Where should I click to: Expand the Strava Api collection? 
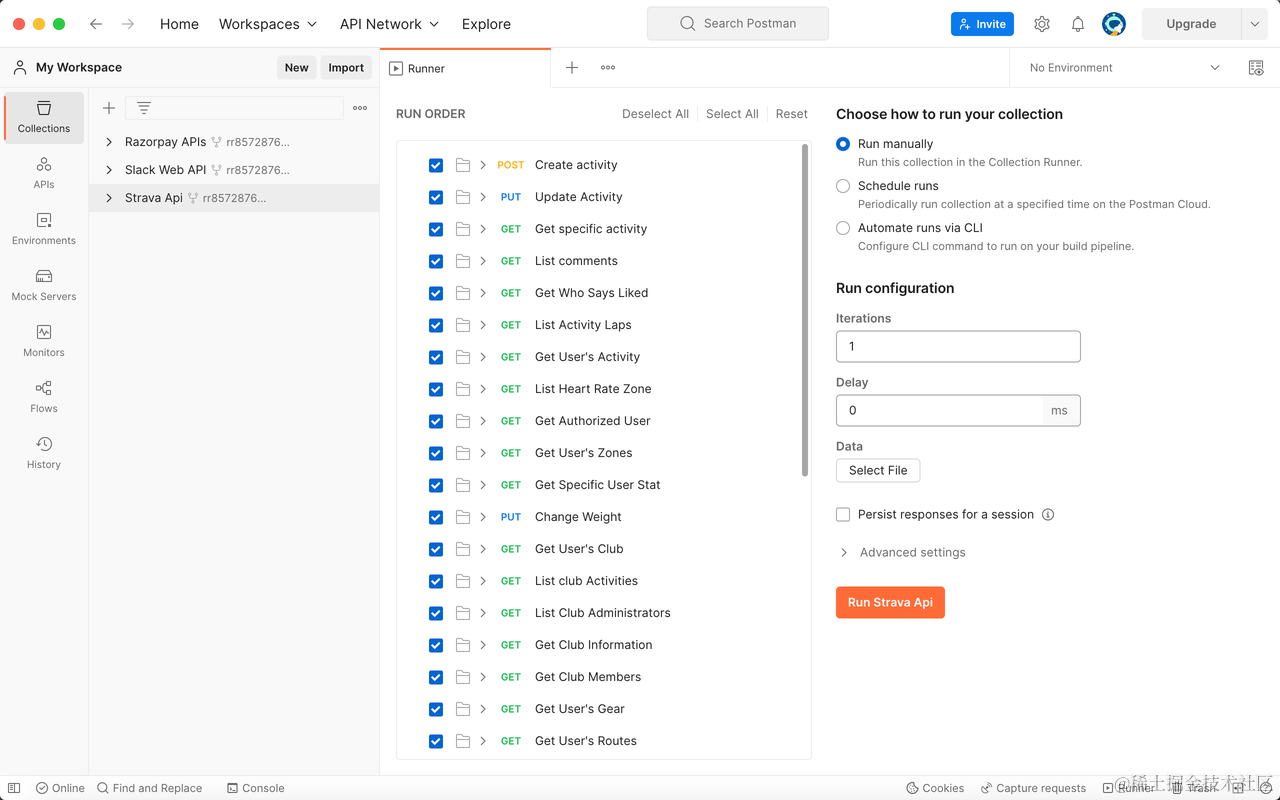(109, 198)
